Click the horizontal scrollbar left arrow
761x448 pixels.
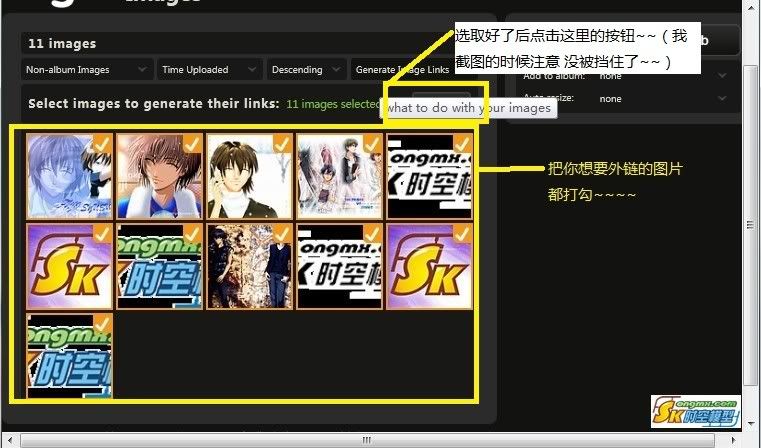click(x=10, y=440)
